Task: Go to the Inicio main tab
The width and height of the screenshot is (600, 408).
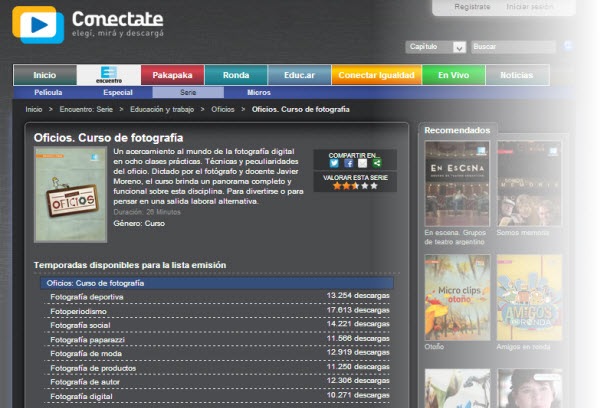Action: 45,75
